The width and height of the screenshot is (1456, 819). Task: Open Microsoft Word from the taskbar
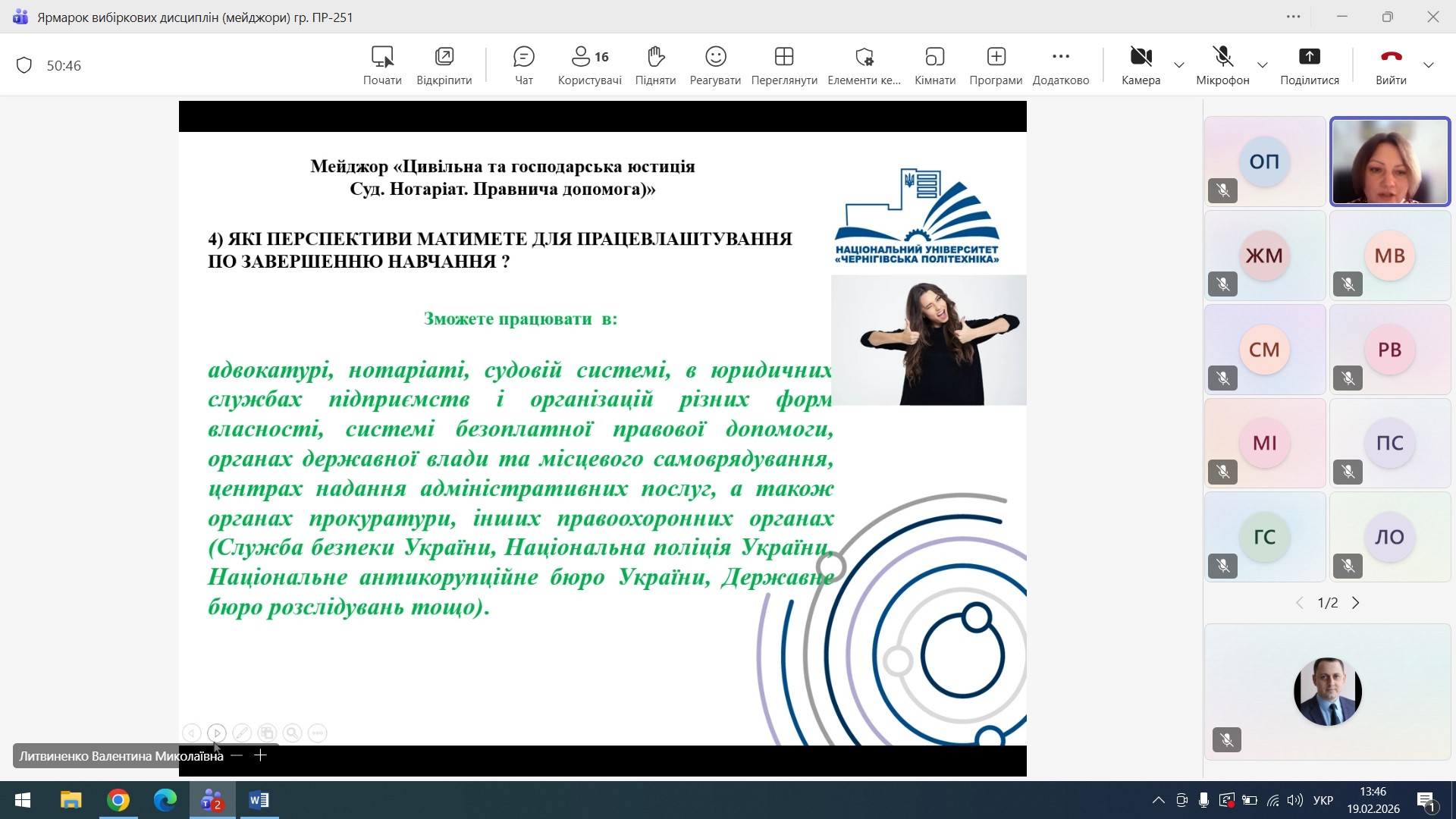click(259, 800)
